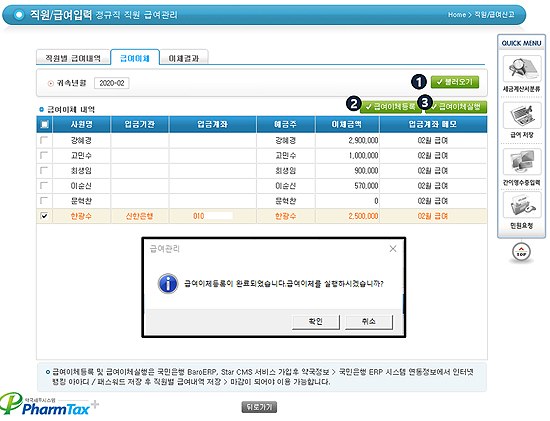Open the 이체결과 tab
550x421 pixels.
point(184,58)
